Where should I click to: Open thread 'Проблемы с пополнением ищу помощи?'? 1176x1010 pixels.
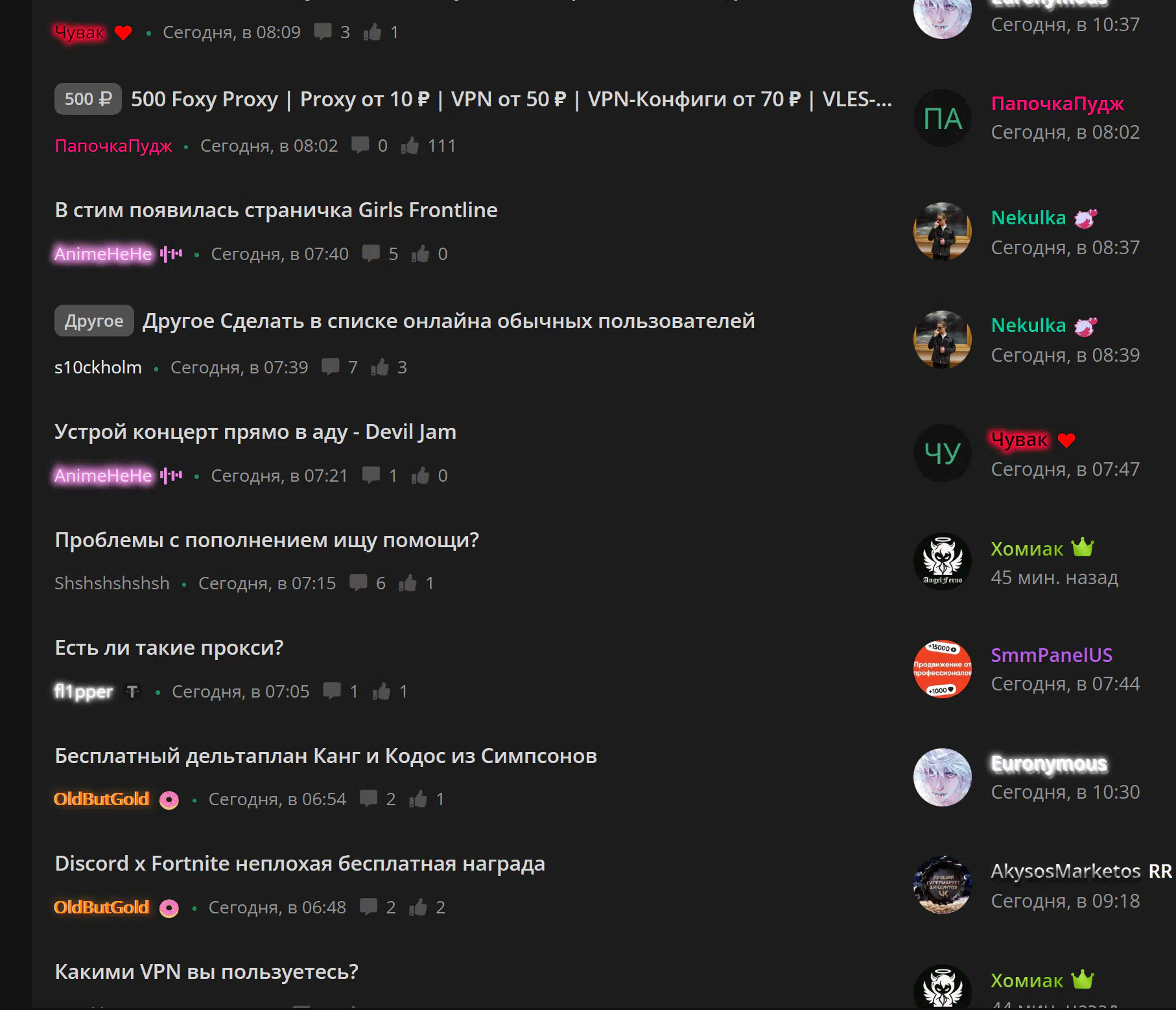pyautogui.click(x=267, y=540)
